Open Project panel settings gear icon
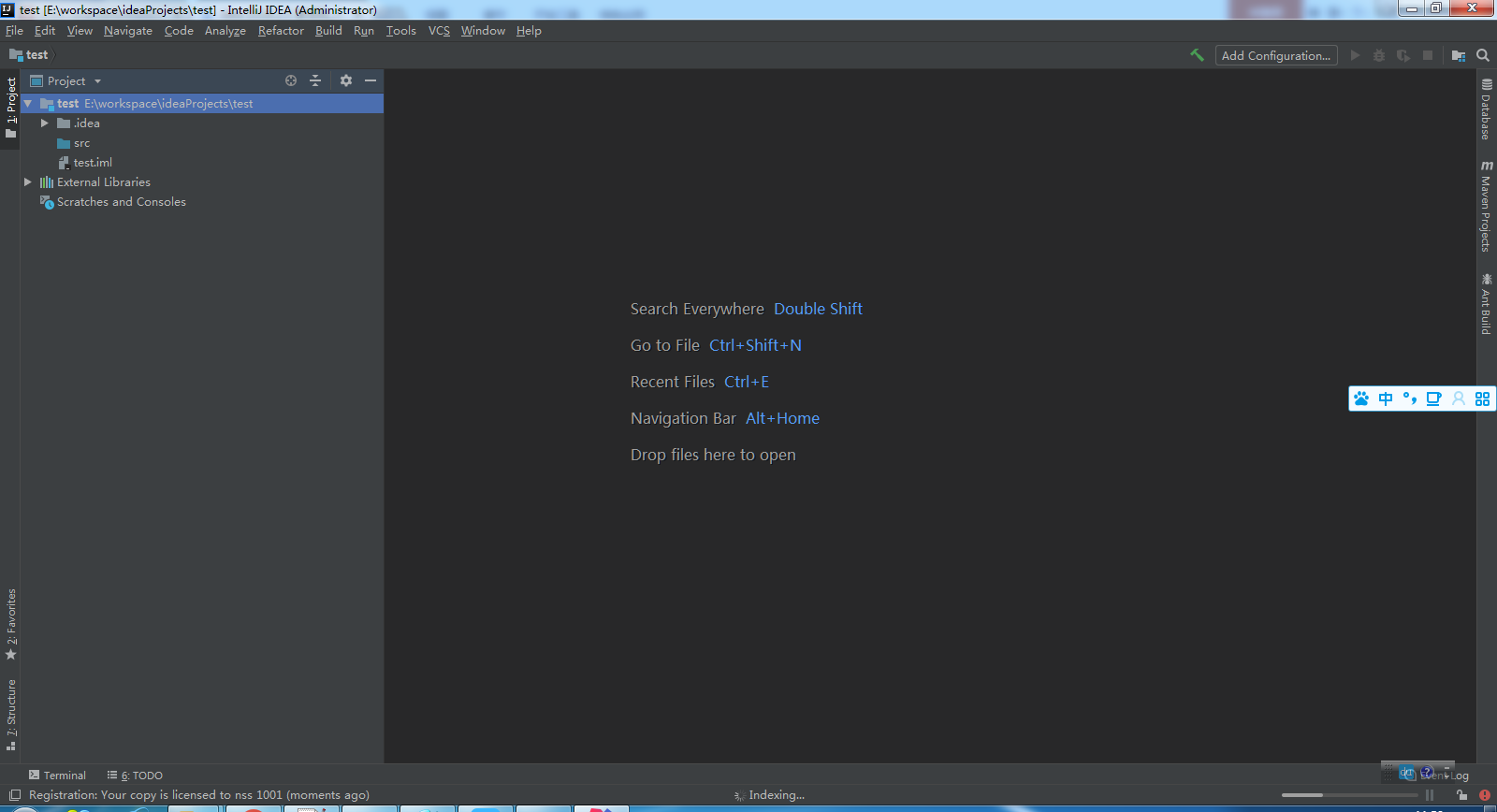The width and height of the screenshot is (1497, 812). [346, 80]
